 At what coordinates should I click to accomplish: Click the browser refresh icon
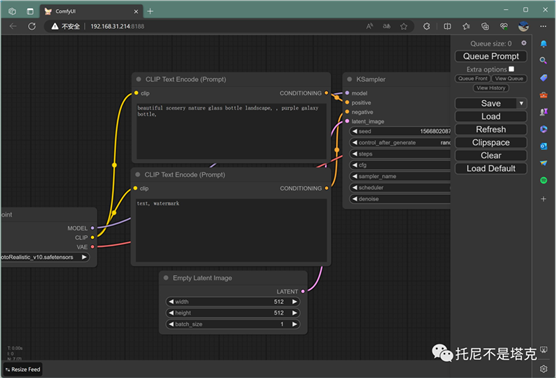32,26
